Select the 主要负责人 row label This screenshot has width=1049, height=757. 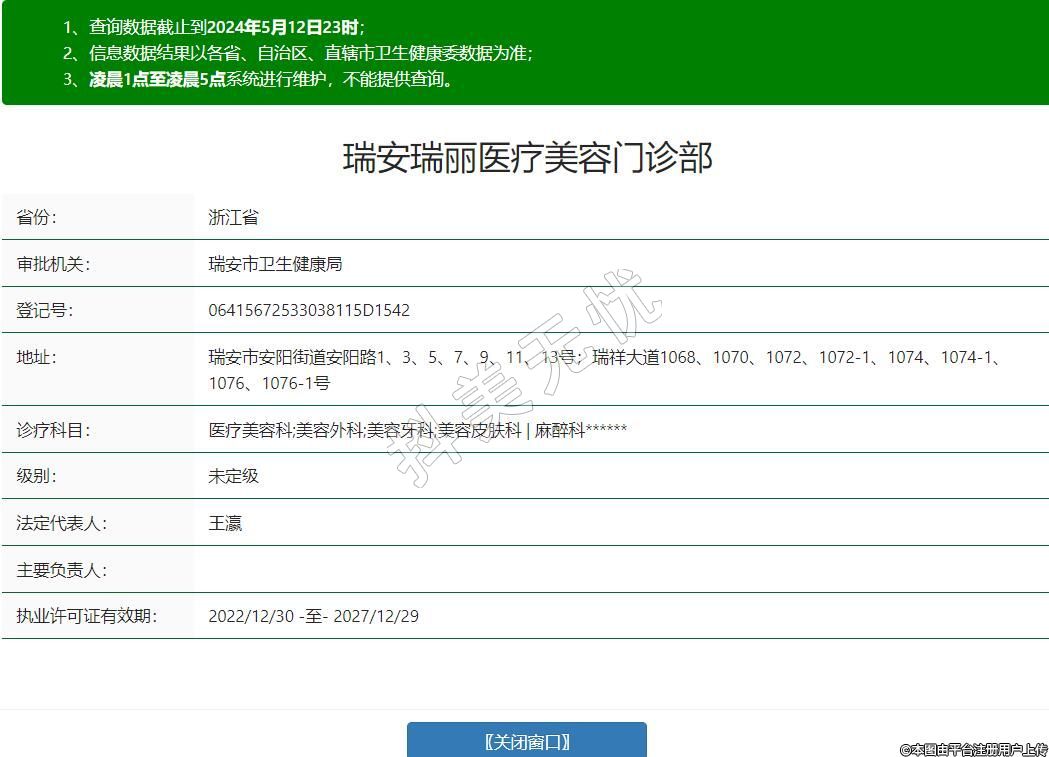point(61,570)
